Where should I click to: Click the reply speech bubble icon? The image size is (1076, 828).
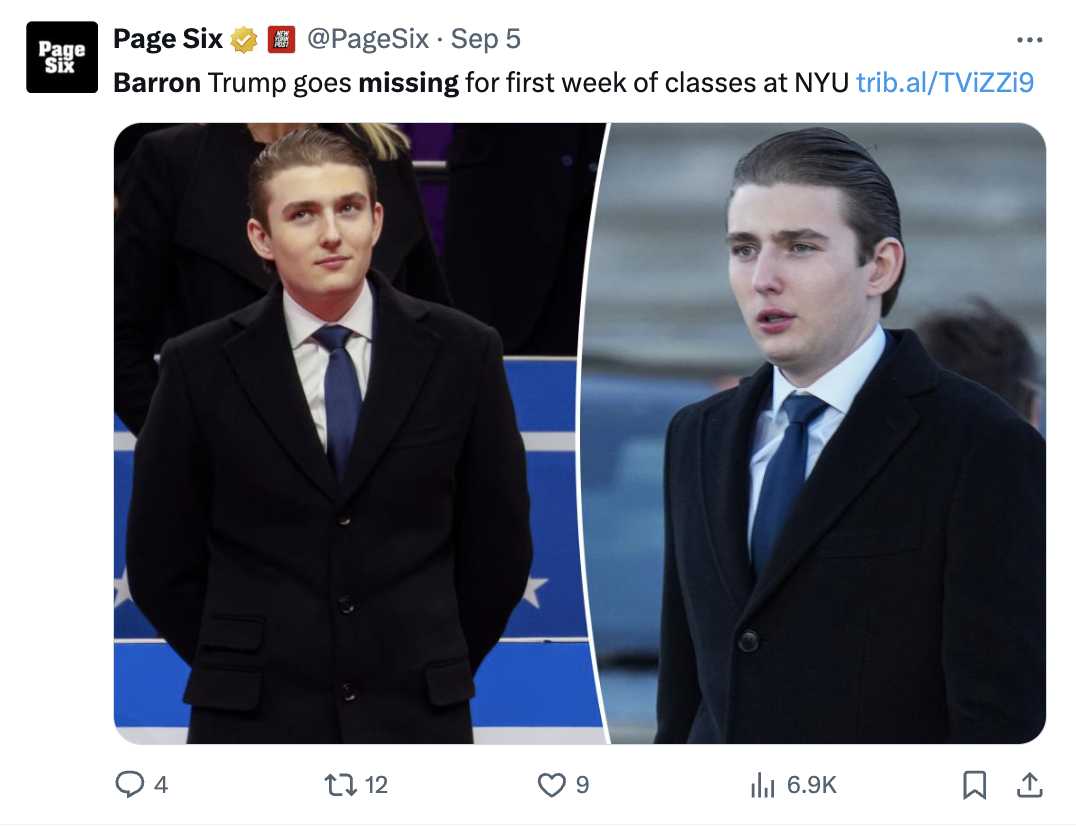pos(130,785)
